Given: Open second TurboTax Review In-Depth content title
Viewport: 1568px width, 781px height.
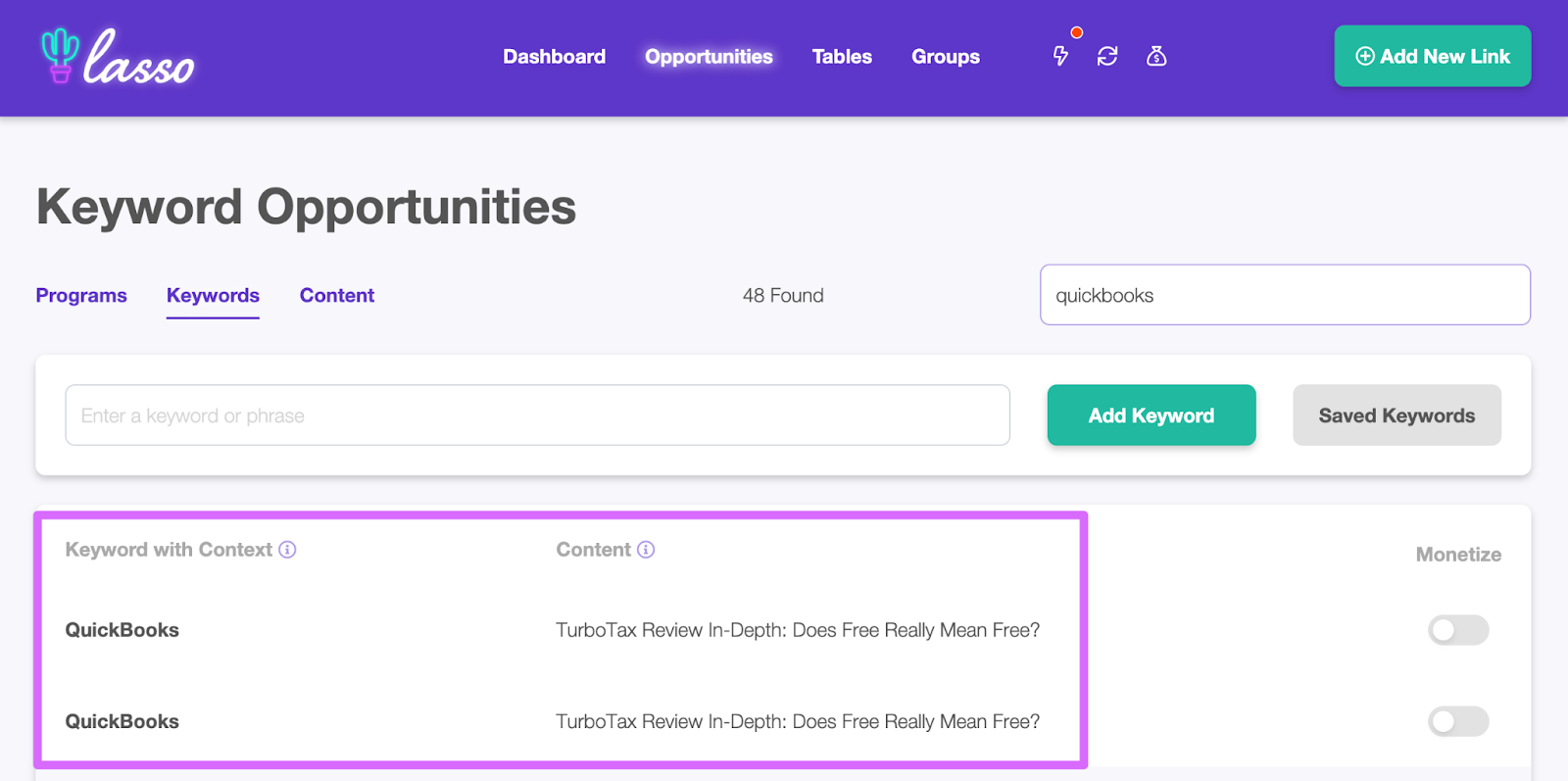Looking at the screenshot, I should [798, 721].
